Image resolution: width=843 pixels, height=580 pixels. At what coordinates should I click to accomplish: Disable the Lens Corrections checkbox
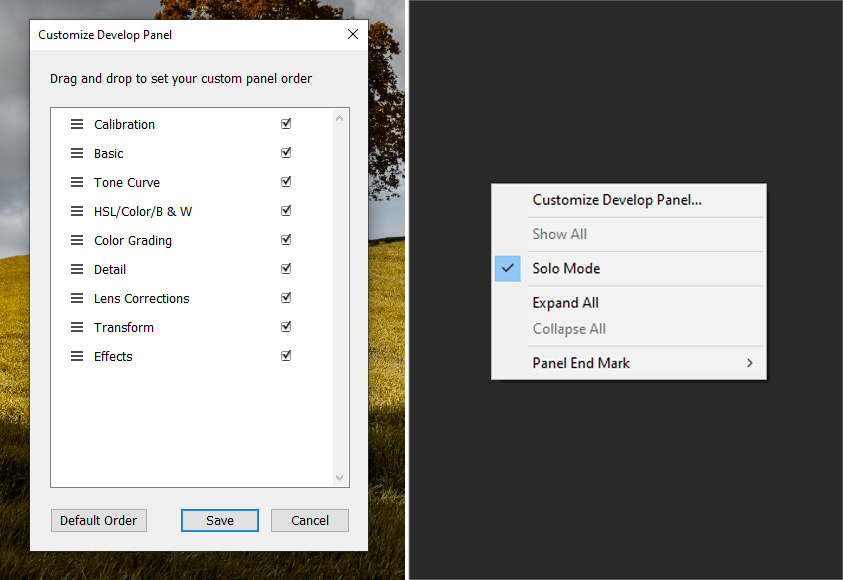click(286, 298)
